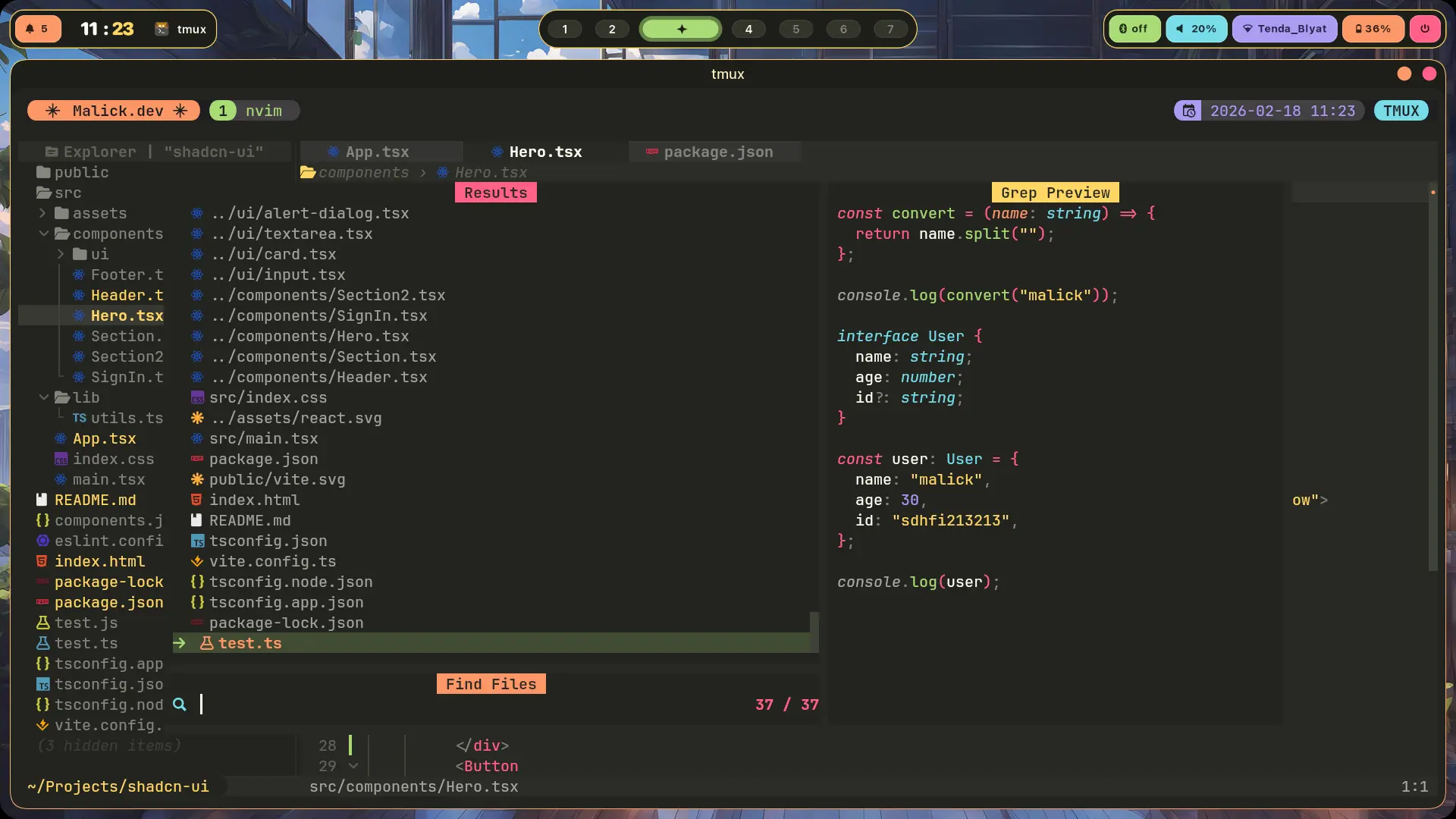Click Hero.tsx in the breadcrumb path

coord(491,173)
